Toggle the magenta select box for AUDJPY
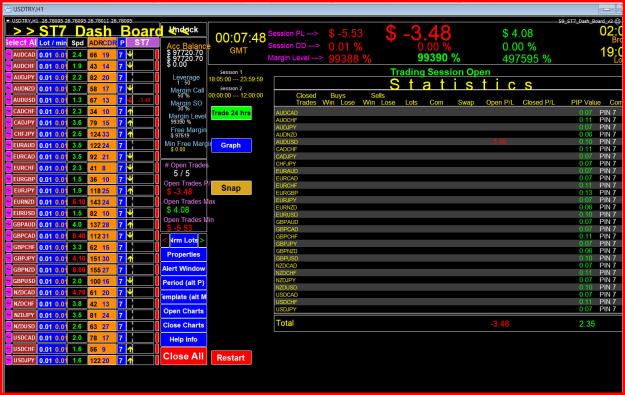Screen dimensions: 625x395 (9, 77)
